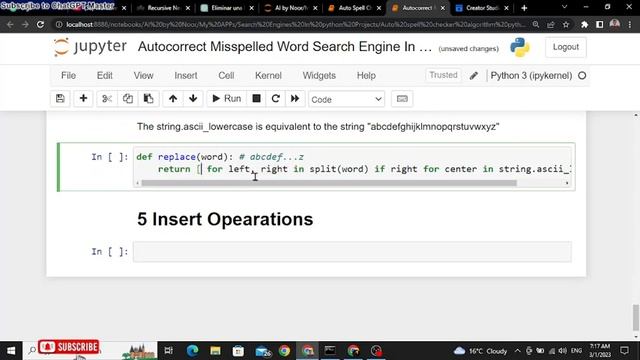
Task: Move selected cell up arrow
Action: coord(173,99)
